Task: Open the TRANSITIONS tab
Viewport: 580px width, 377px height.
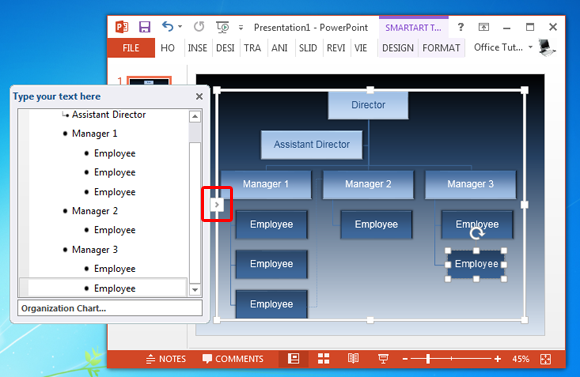Action: [252, 48]
